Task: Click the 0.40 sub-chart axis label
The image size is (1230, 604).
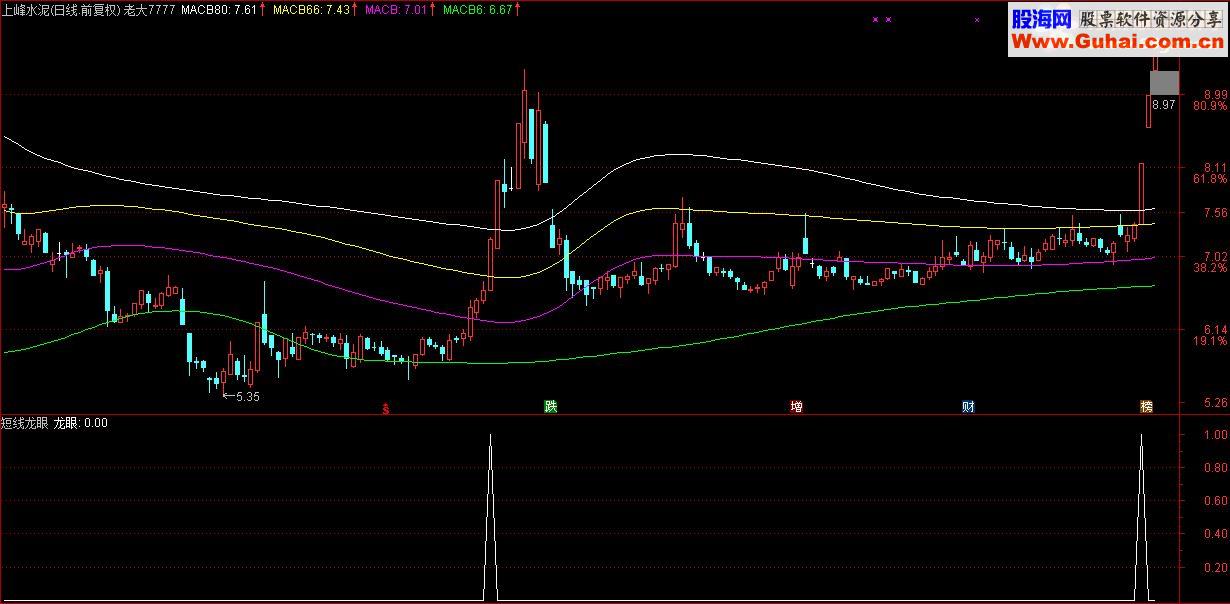Action: [1215, 534]
